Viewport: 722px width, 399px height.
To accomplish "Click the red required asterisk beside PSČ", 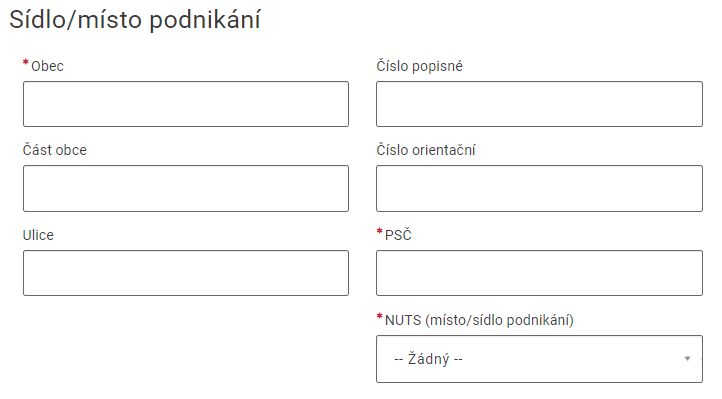I will 379,231.
